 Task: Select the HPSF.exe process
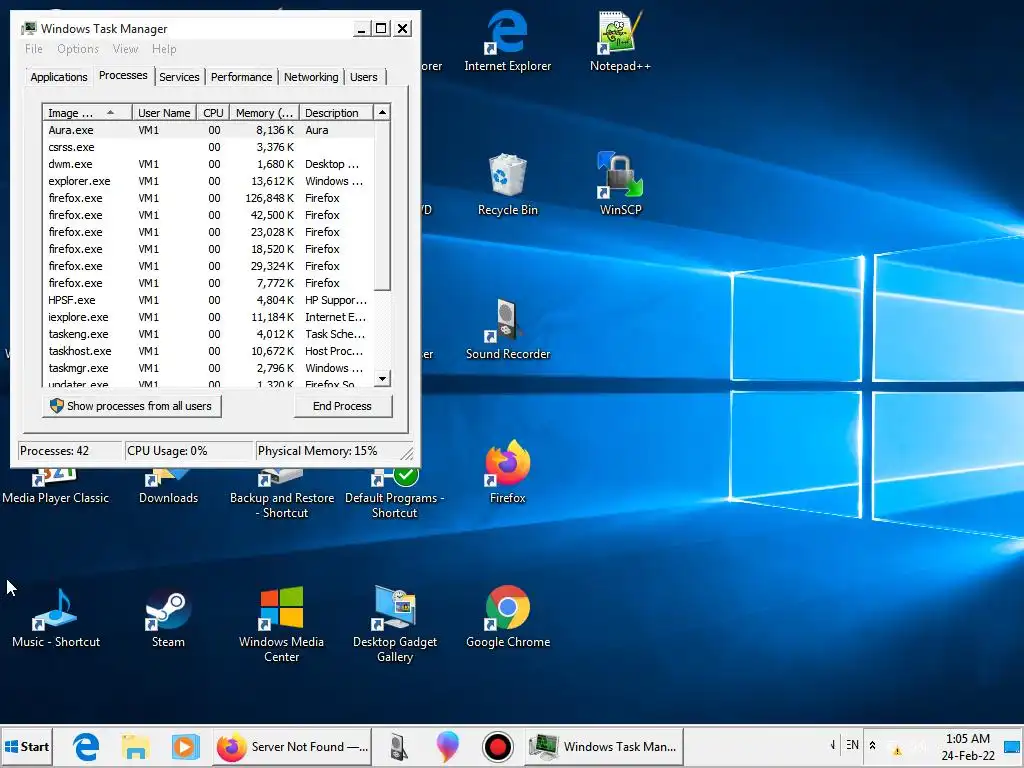pyautogui.click(x=208, y=300)
